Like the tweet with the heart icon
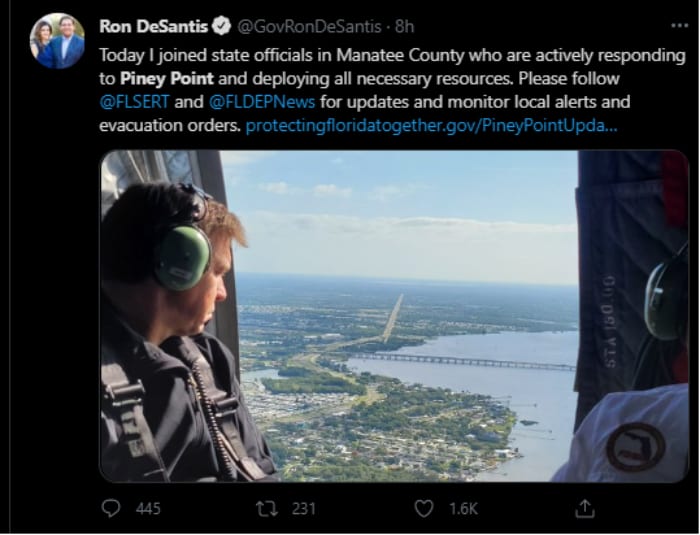Viewport: 700px width, 535px height. click(423, 508)
